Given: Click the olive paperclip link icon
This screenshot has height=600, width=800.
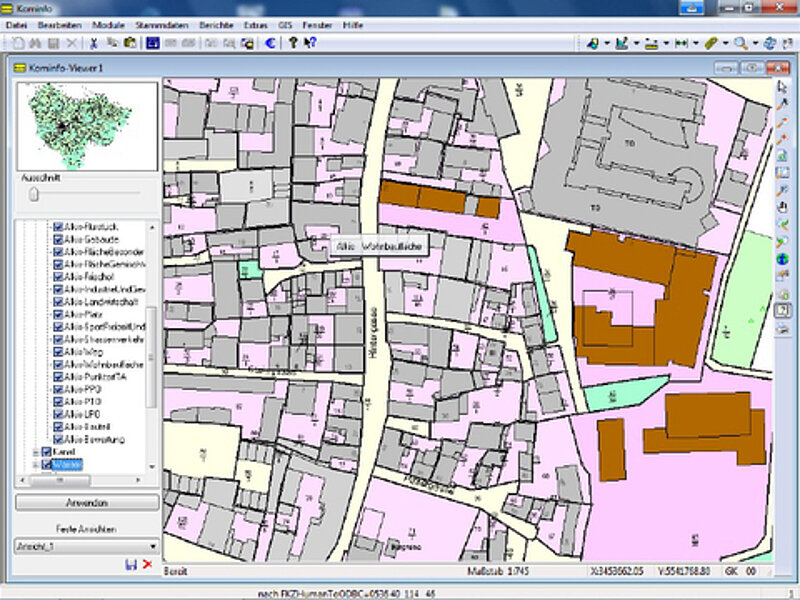Looking at the screenshot, I should coord(711,44).
